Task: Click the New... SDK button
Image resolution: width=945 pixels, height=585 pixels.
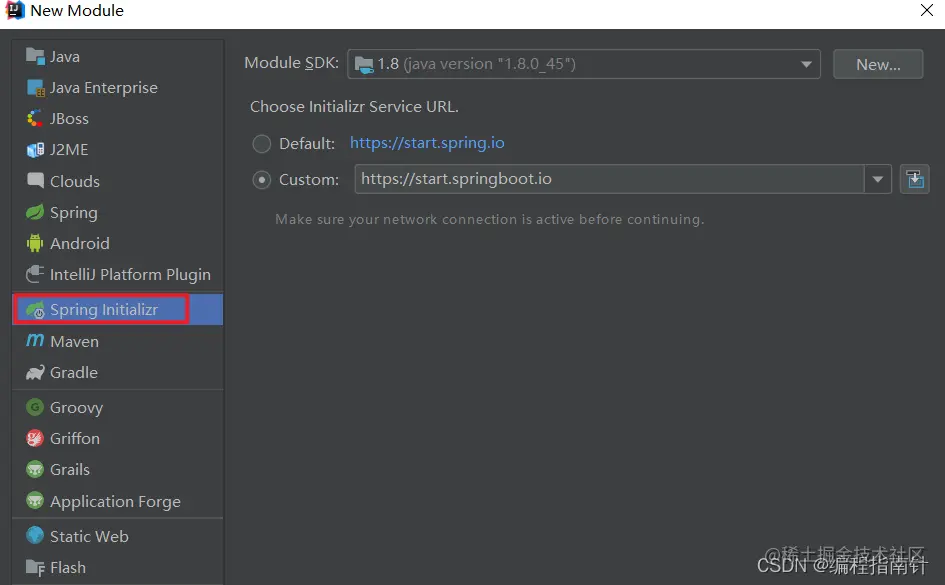Action: pos(878,64)
